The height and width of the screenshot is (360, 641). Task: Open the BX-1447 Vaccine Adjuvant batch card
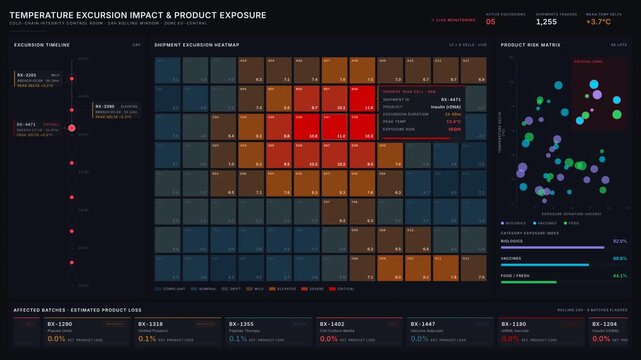click(x=450, y=332)
